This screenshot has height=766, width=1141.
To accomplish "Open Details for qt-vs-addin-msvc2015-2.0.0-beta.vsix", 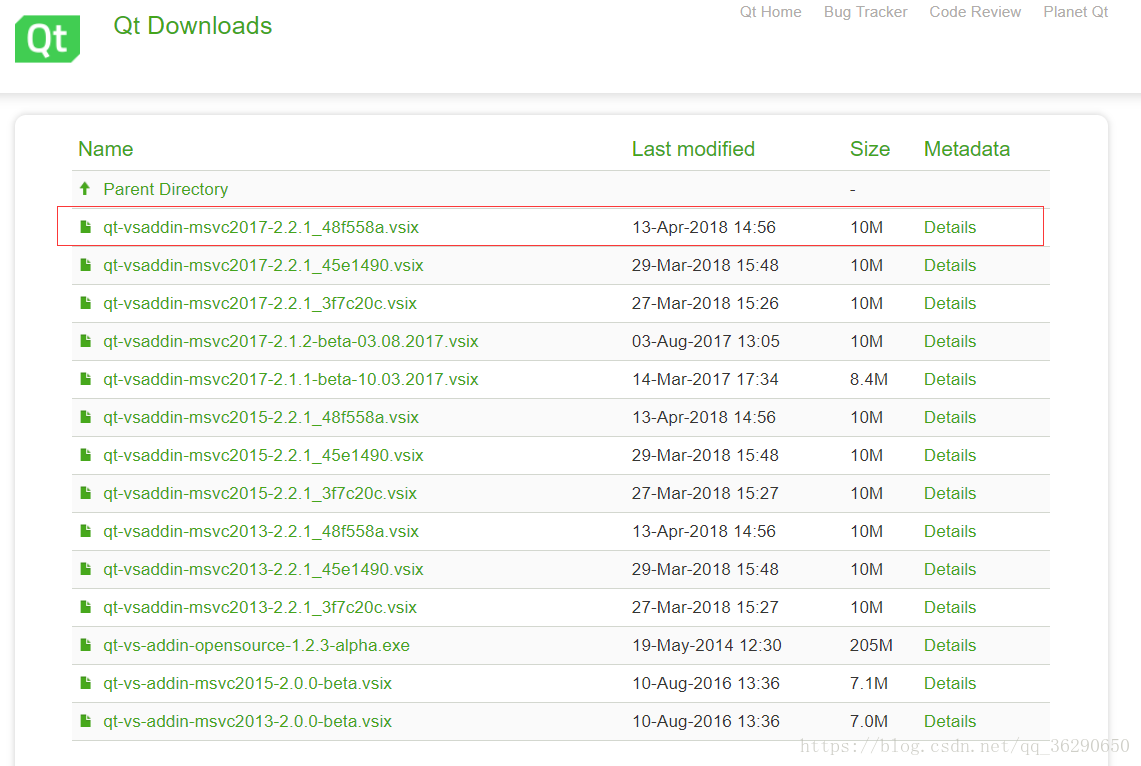I will coord(950,683).
